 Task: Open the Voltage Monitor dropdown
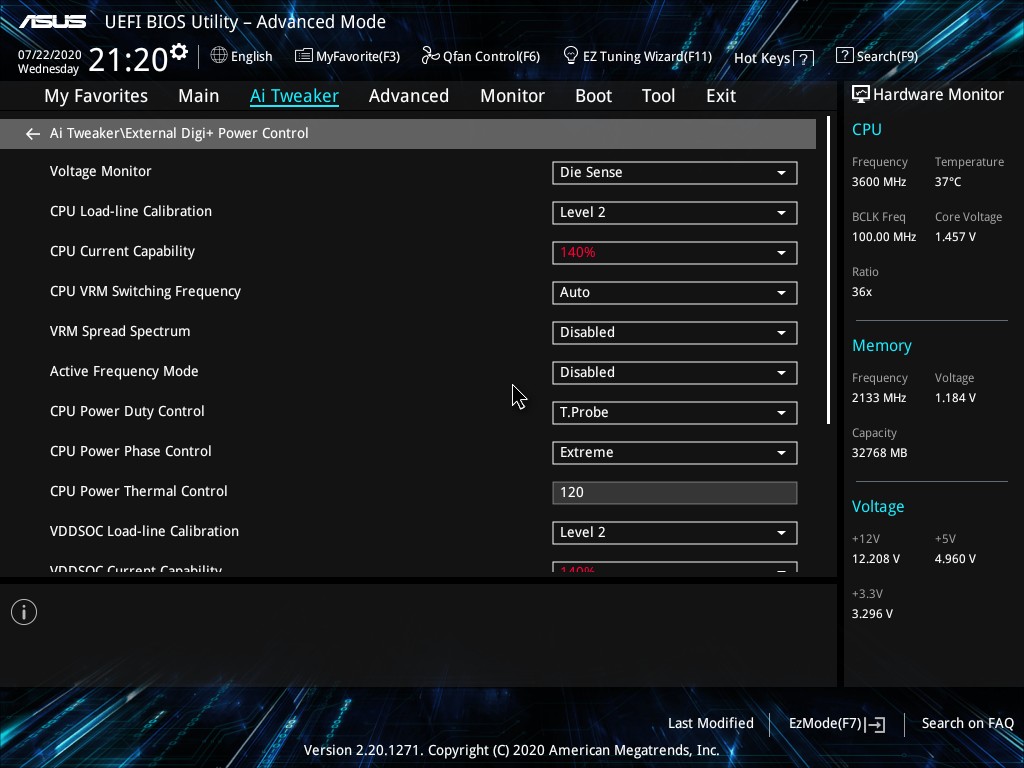[x=674, y=173]
